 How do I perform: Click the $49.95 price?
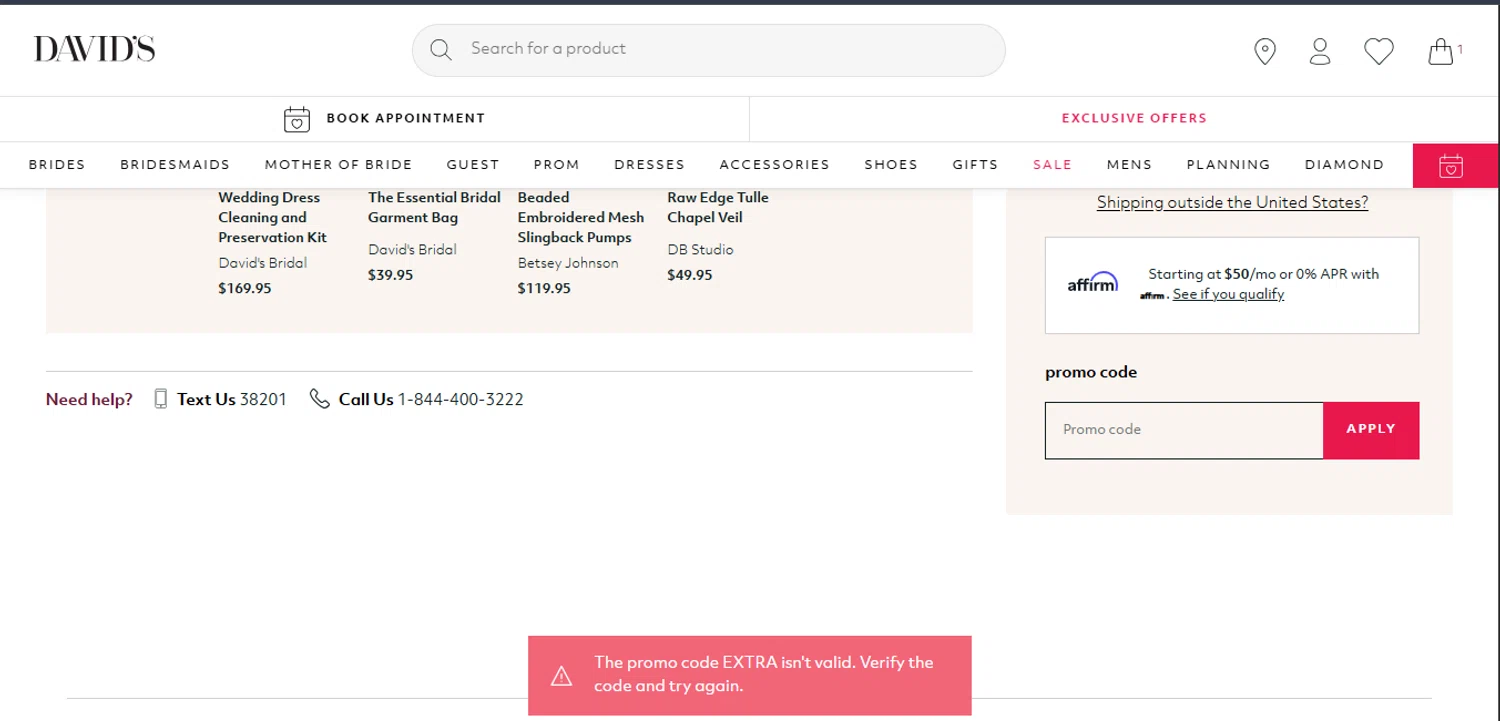point(690,275)
